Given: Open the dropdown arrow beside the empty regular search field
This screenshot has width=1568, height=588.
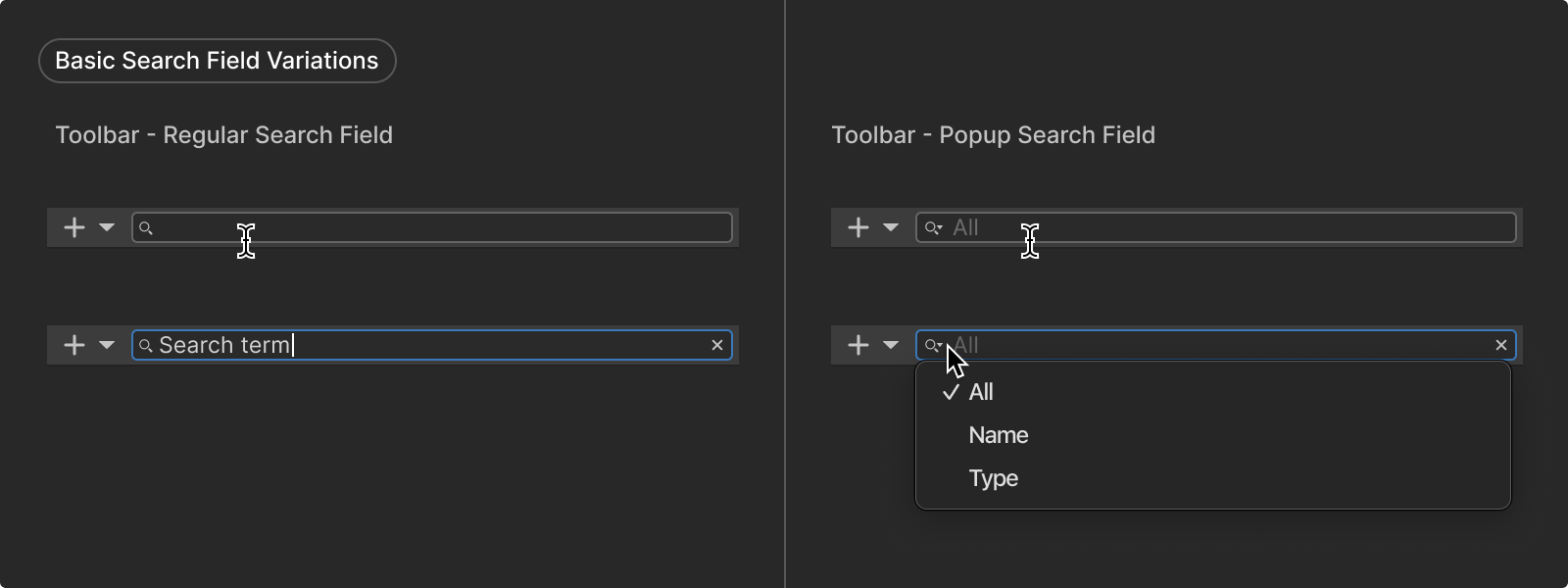Looking at the screenshot, I should point(107,227).
